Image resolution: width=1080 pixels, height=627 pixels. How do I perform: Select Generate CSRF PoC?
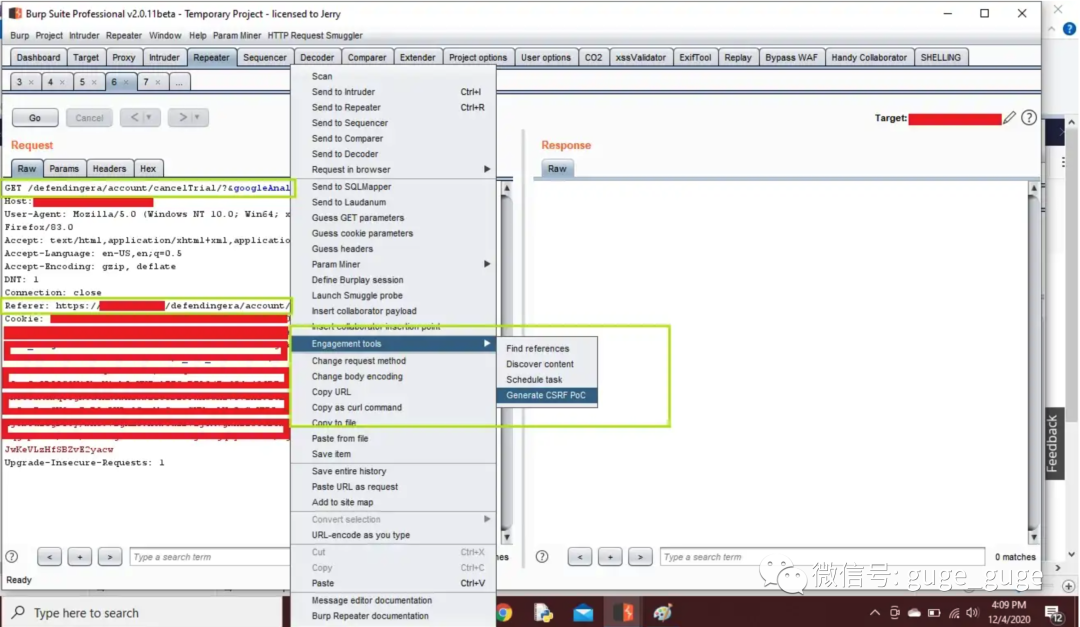click(x=547, y=395)
